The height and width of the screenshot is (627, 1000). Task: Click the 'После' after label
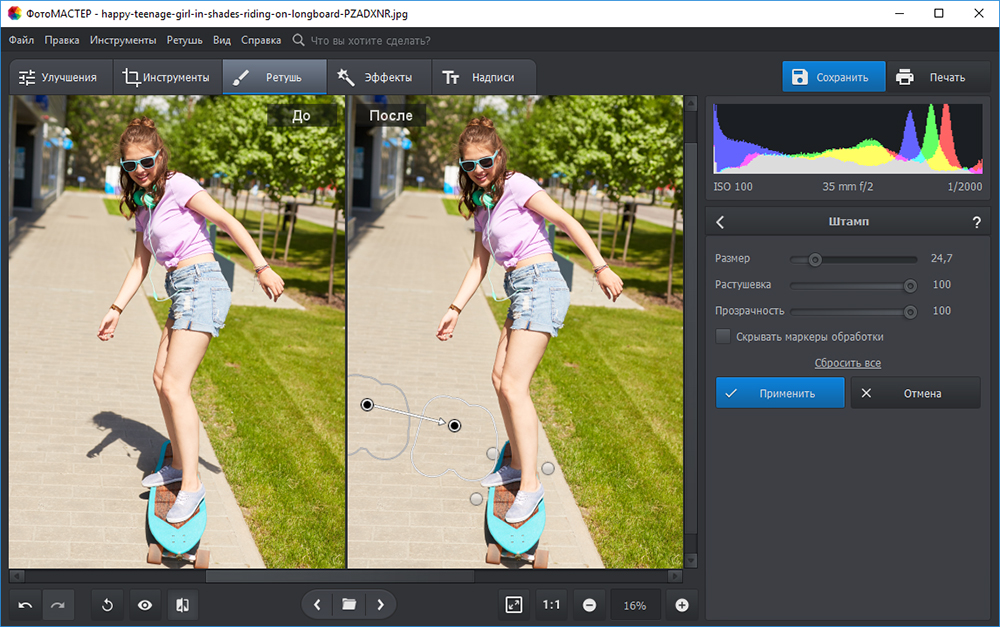pyautogui.click(x=390, y=115)
